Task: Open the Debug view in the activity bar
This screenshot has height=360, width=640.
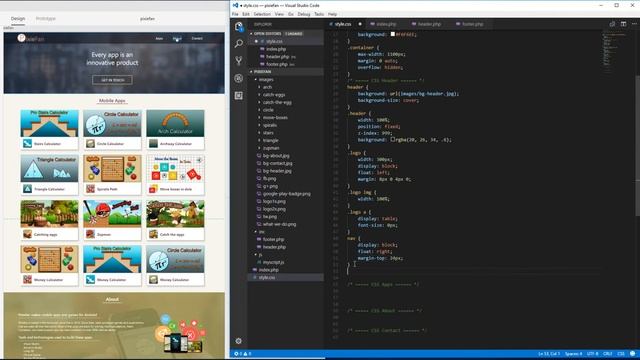Action: point(239,78)
